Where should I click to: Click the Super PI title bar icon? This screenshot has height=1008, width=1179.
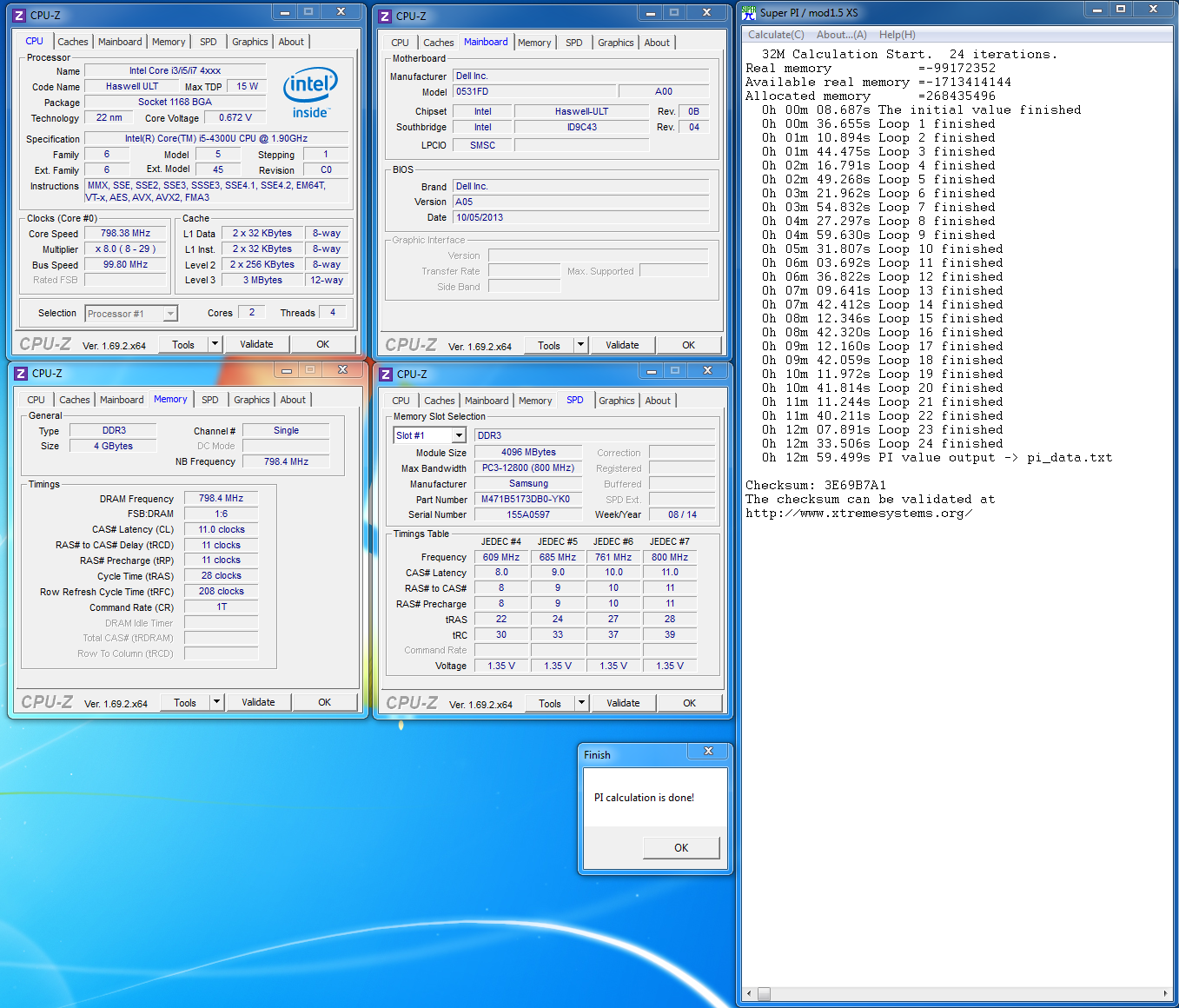749,12
